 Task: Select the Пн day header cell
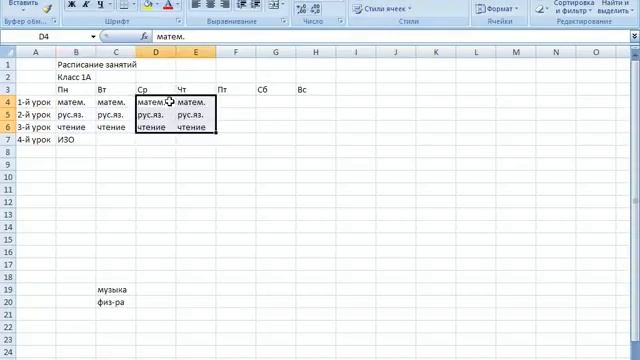tap(76, 90)
